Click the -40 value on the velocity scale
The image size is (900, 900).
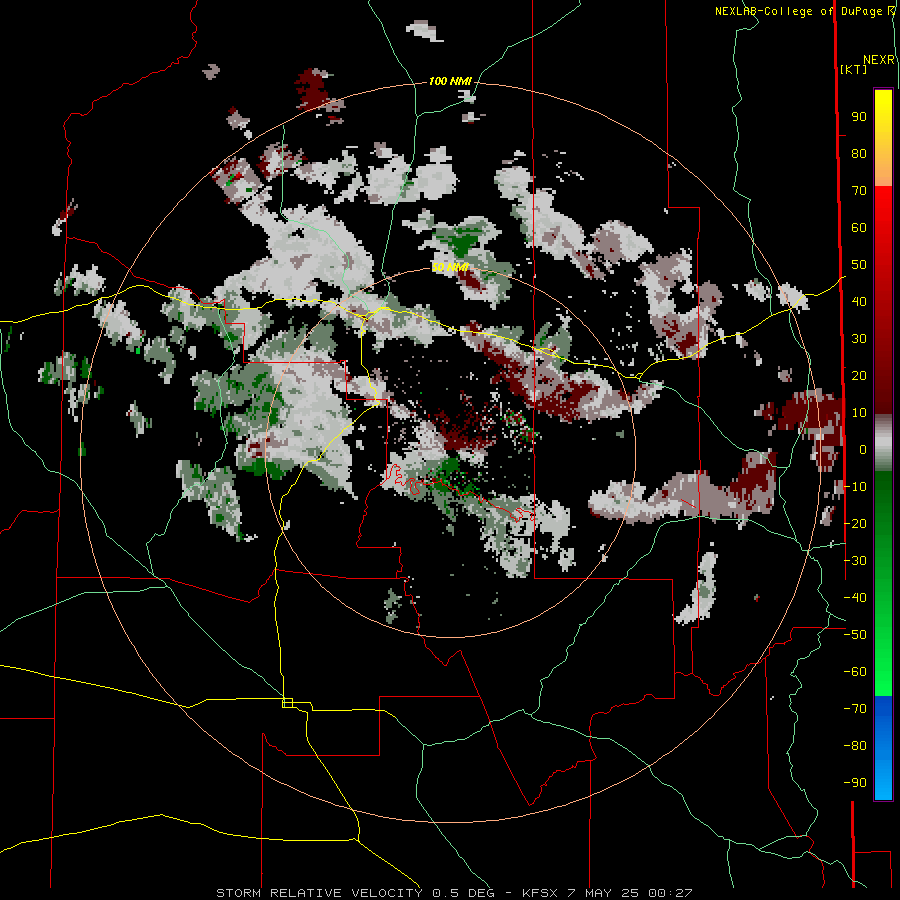pos(855,598)
